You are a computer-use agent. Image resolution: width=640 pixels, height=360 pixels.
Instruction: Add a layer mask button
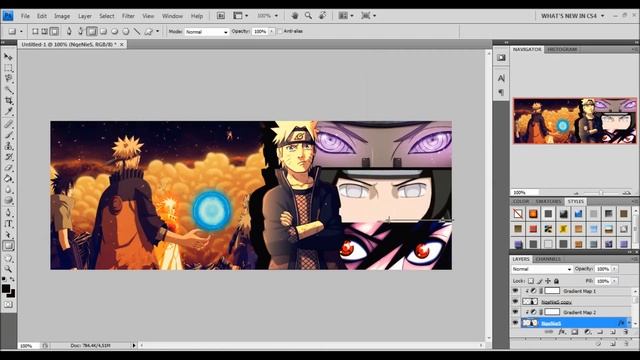tap(575, 332)
